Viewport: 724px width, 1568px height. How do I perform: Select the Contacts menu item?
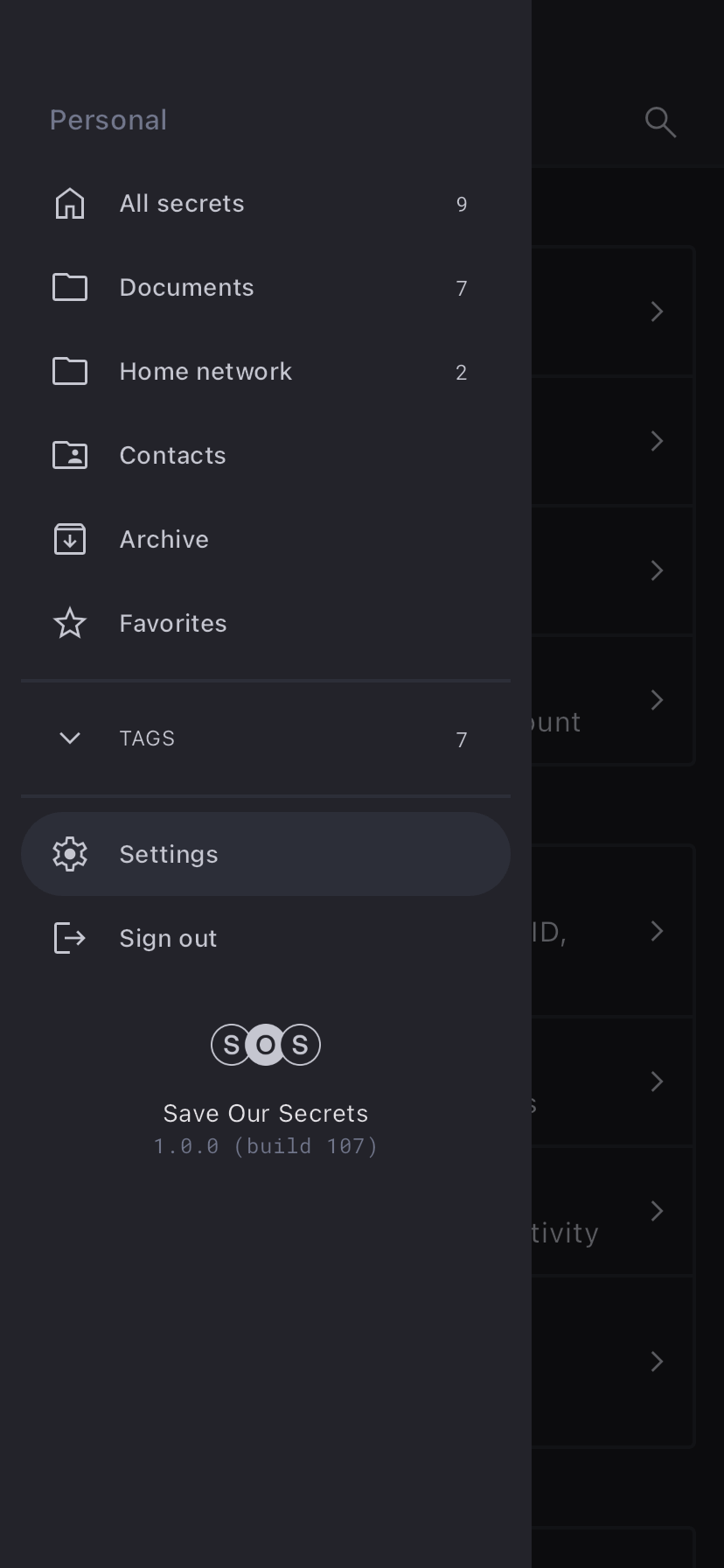pos(172,456)
